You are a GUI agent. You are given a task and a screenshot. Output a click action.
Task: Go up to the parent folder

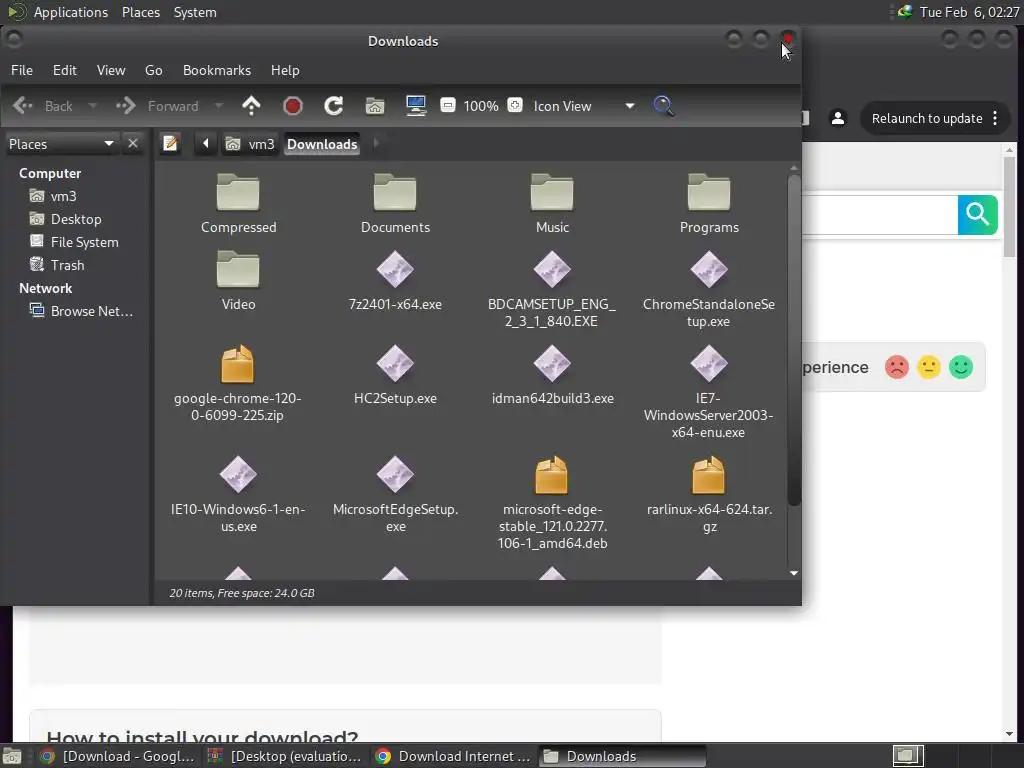[x=251, y=105]
